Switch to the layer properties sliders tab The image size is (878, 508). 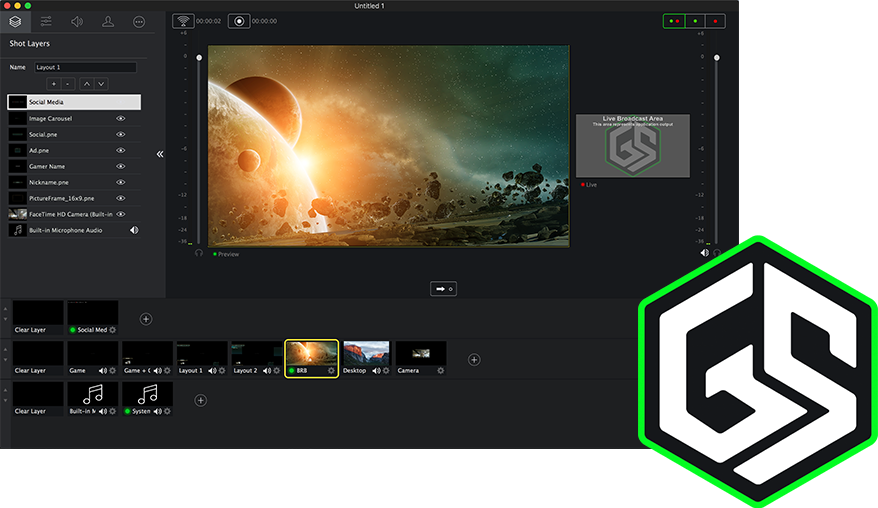(46, 21)
